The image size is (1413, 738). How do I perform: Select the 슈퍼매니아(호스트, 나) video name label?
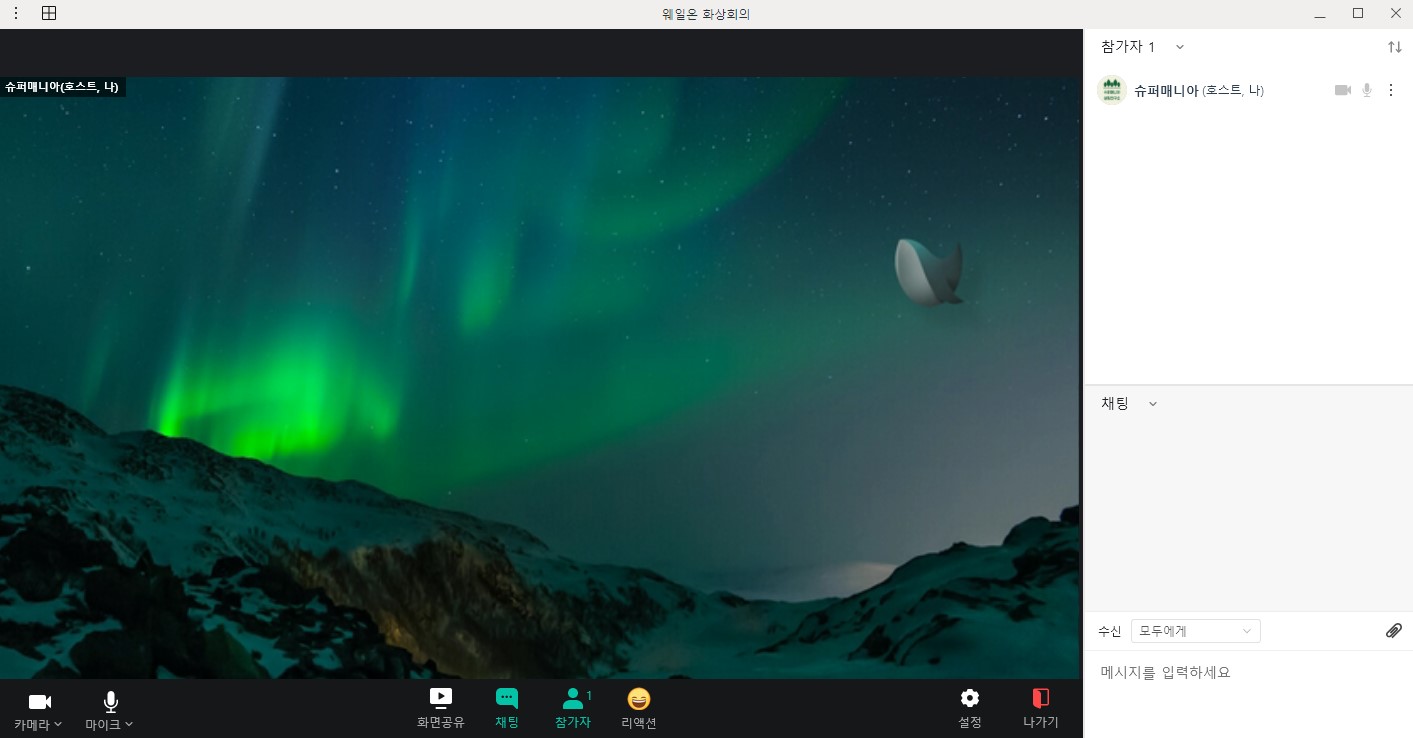[x=62, y=87]
